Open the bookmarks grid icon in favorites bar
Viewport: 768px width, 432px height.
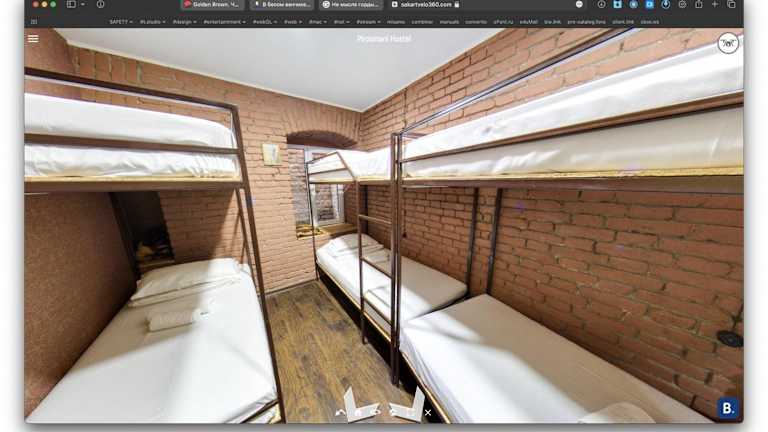[33, 21]
